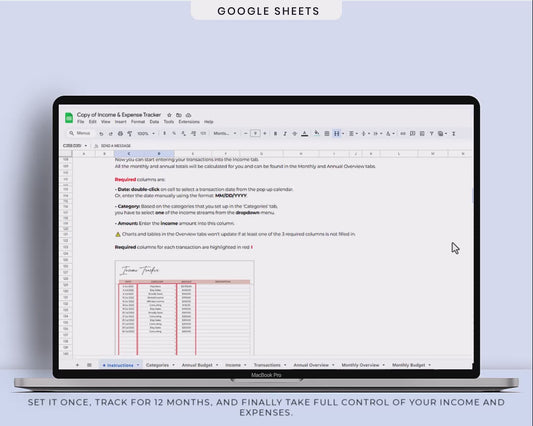Open the Help menu
Viewport: 533px width, 426px height.
pos(209,122)
